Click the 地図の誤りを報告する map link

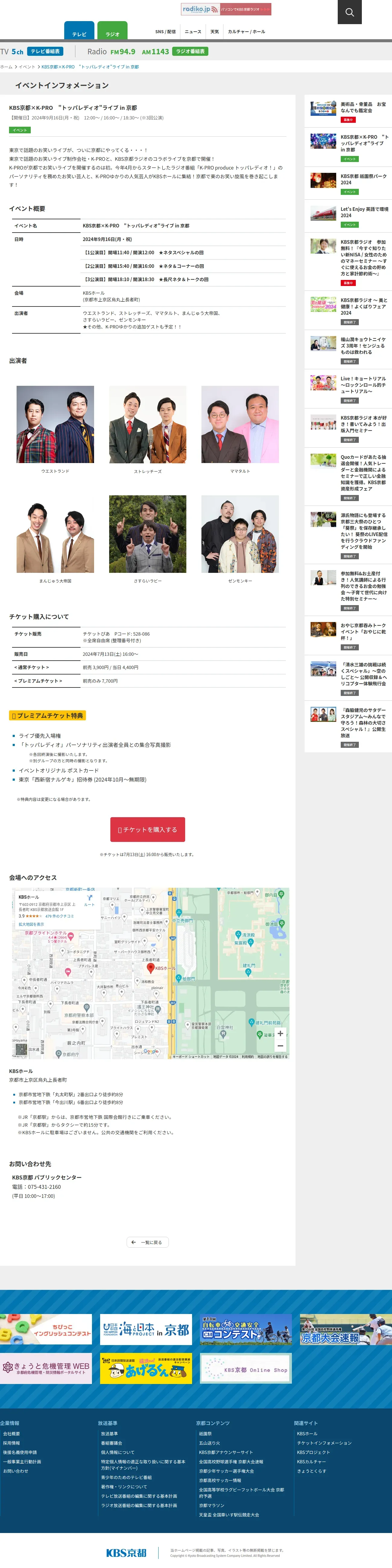point(272,1057)
